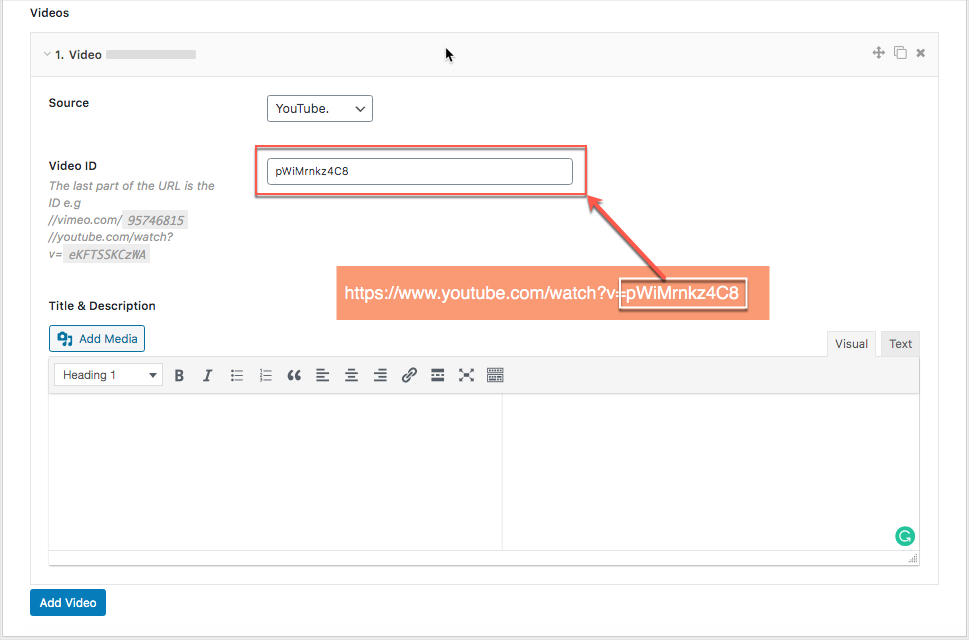This screenshot has width=969, height=640.
Task: Align text left
Action: [x=323, y=375]
